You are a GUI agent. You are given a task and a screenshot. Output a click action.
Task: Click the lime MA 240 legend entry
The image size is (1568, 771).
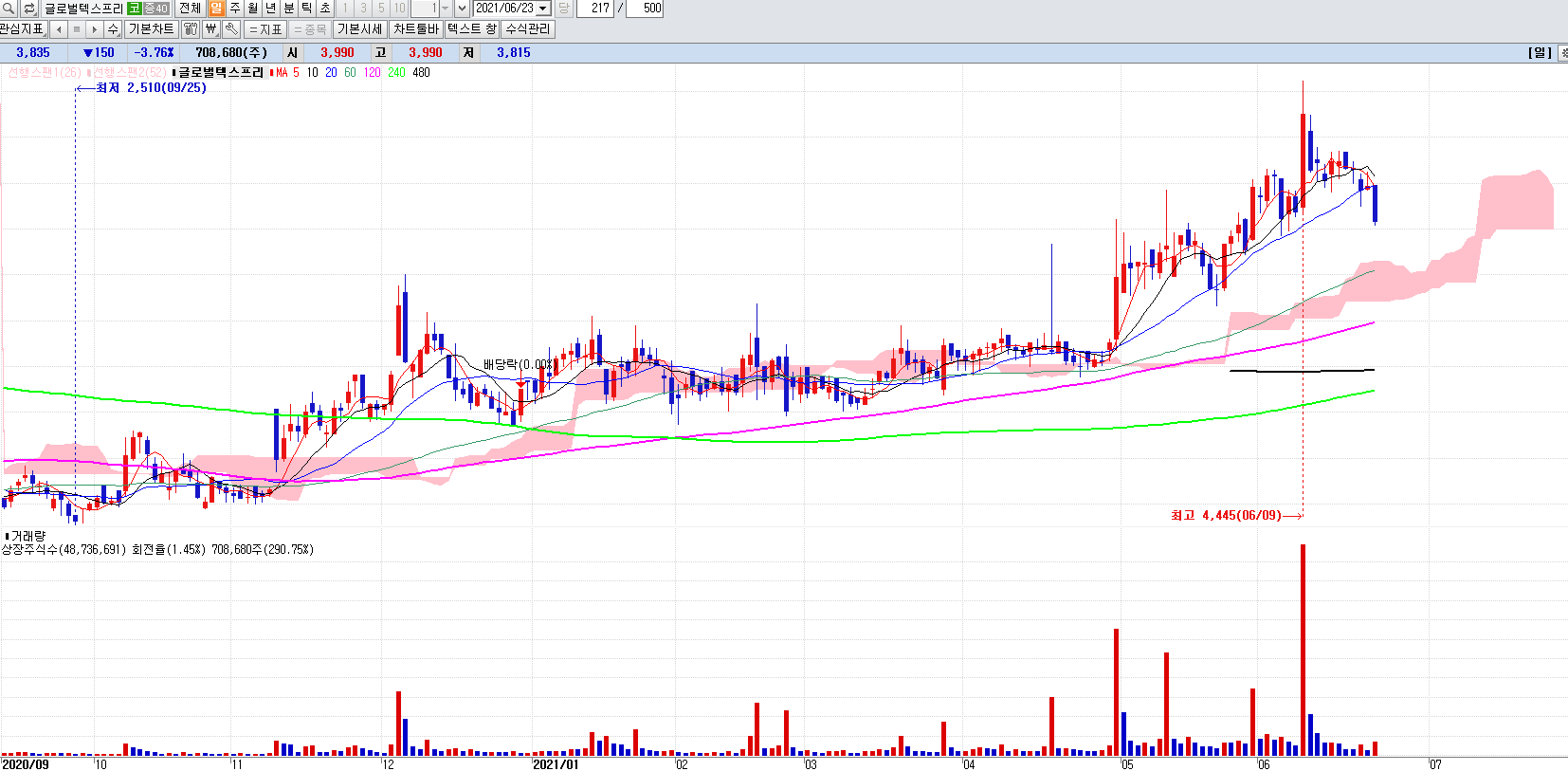pyautogui.click(x=396, y=73)
